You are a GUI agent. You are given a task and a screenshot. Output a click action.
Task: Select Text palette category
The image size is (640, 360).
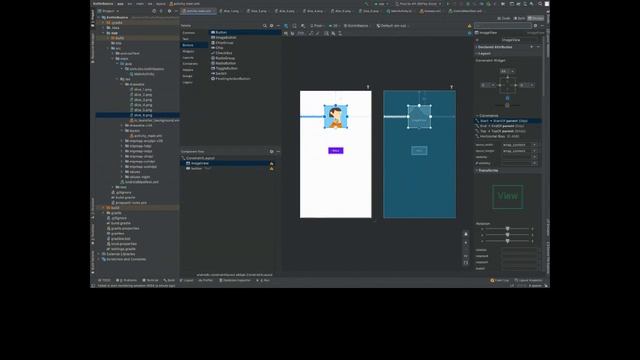click(186, 39)
